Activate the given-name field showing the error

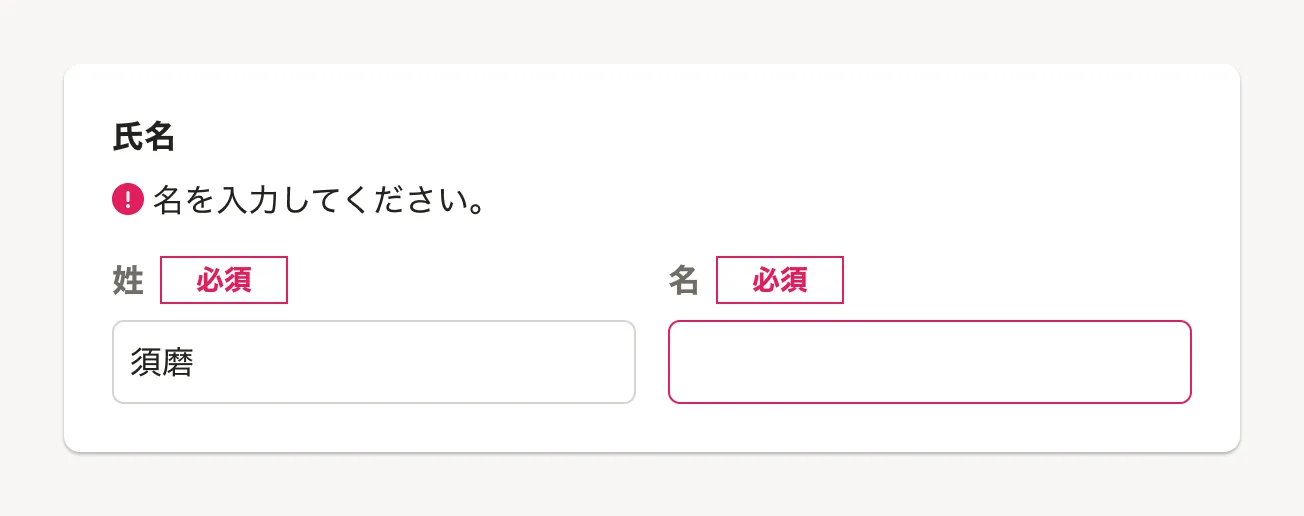pyautogui.click(x=929, y=362)
